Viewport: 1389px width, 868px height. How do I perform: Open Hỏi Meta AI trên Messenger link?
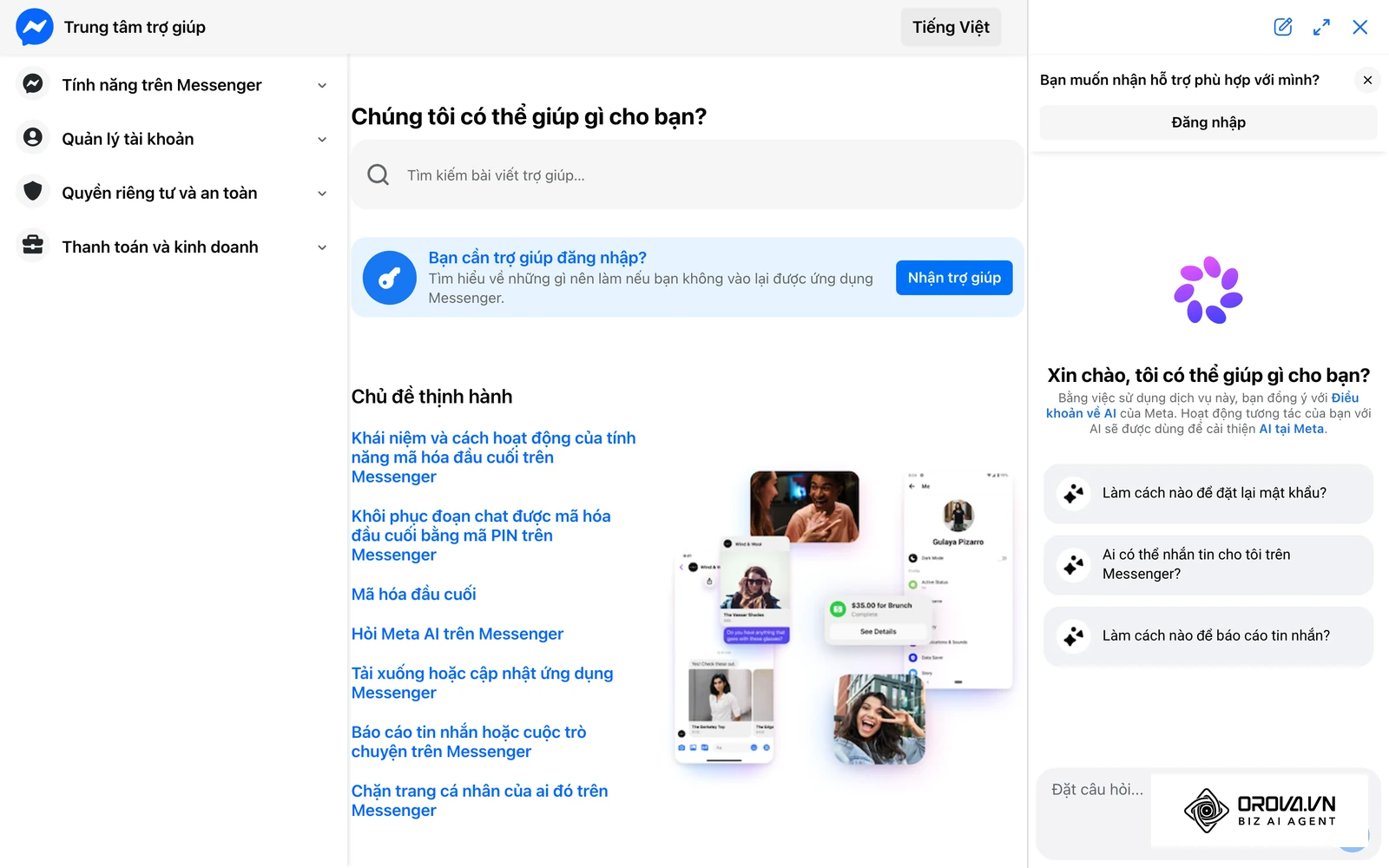coord(458,634)
